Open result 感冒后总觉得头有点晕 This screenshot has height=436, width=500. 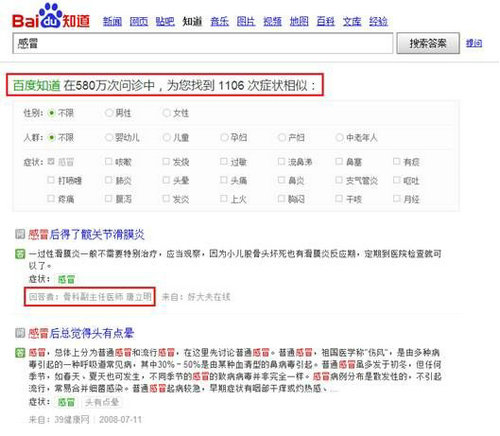tap(81, 333)
